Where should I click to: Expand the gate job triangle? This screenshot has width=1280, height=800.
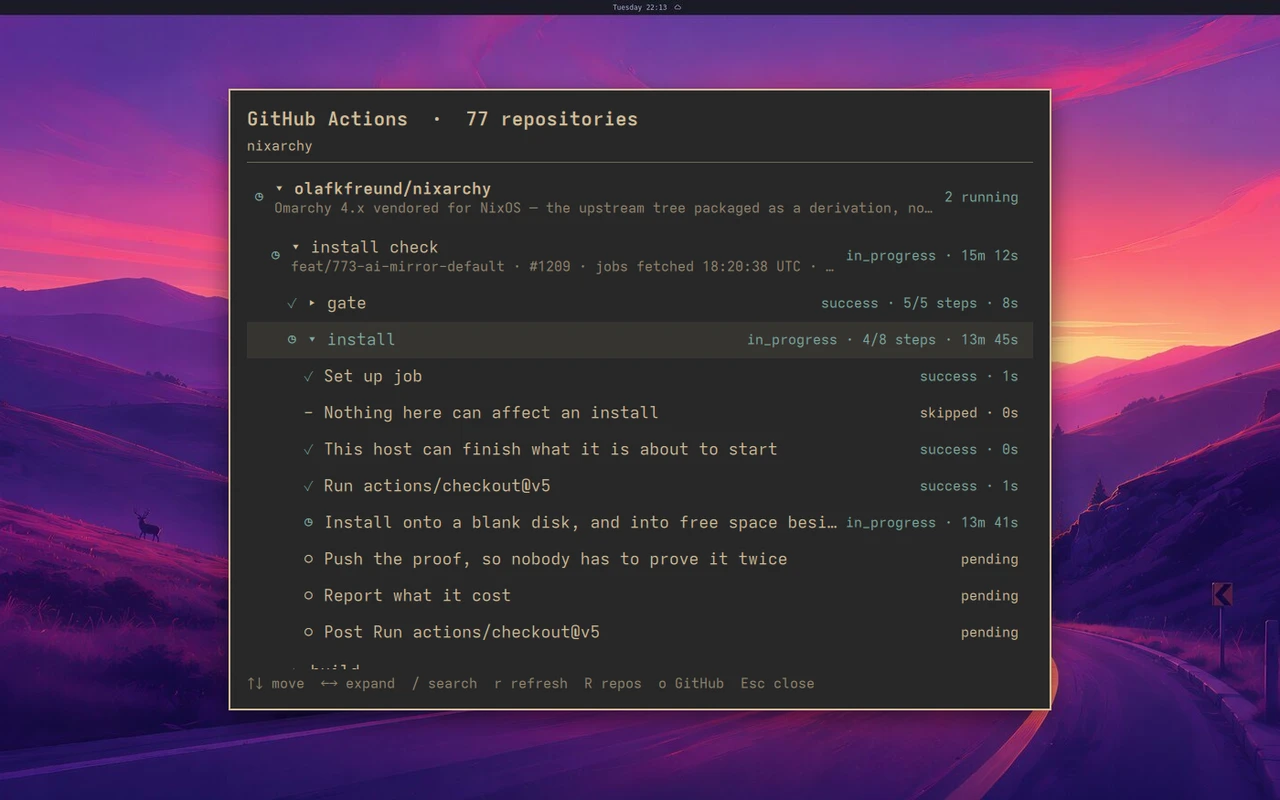click(312, 303)
